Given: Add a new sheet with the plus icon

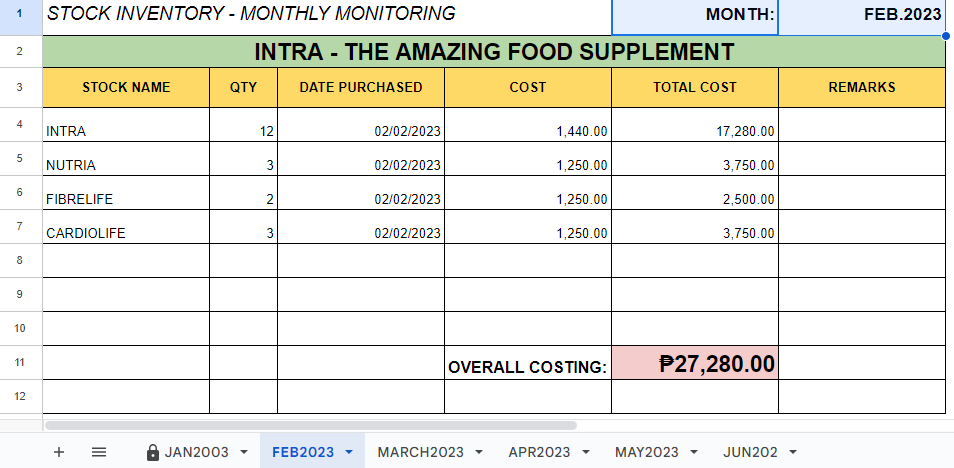Looking at the screenshot, I should 58,452.
